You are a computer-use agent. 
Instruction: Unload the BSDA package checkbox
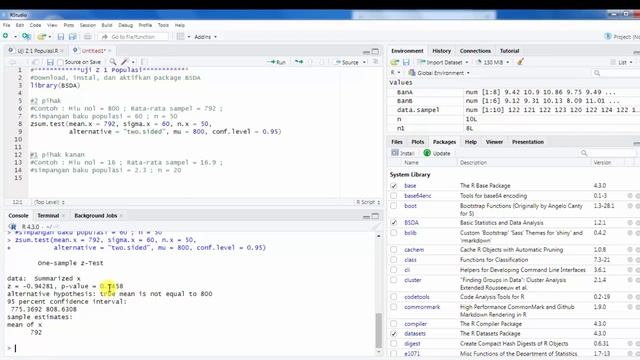coord(393,223)
